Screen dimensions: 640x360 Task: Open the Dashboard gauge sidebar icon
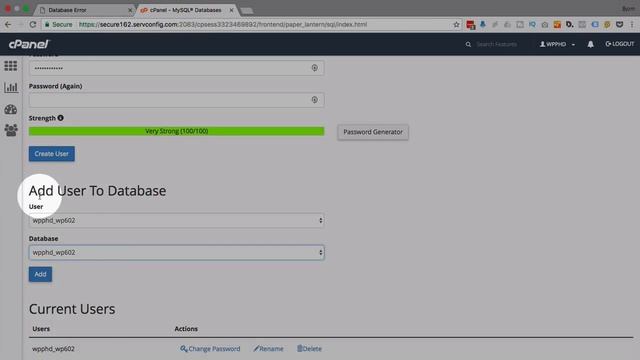(11, 109)
